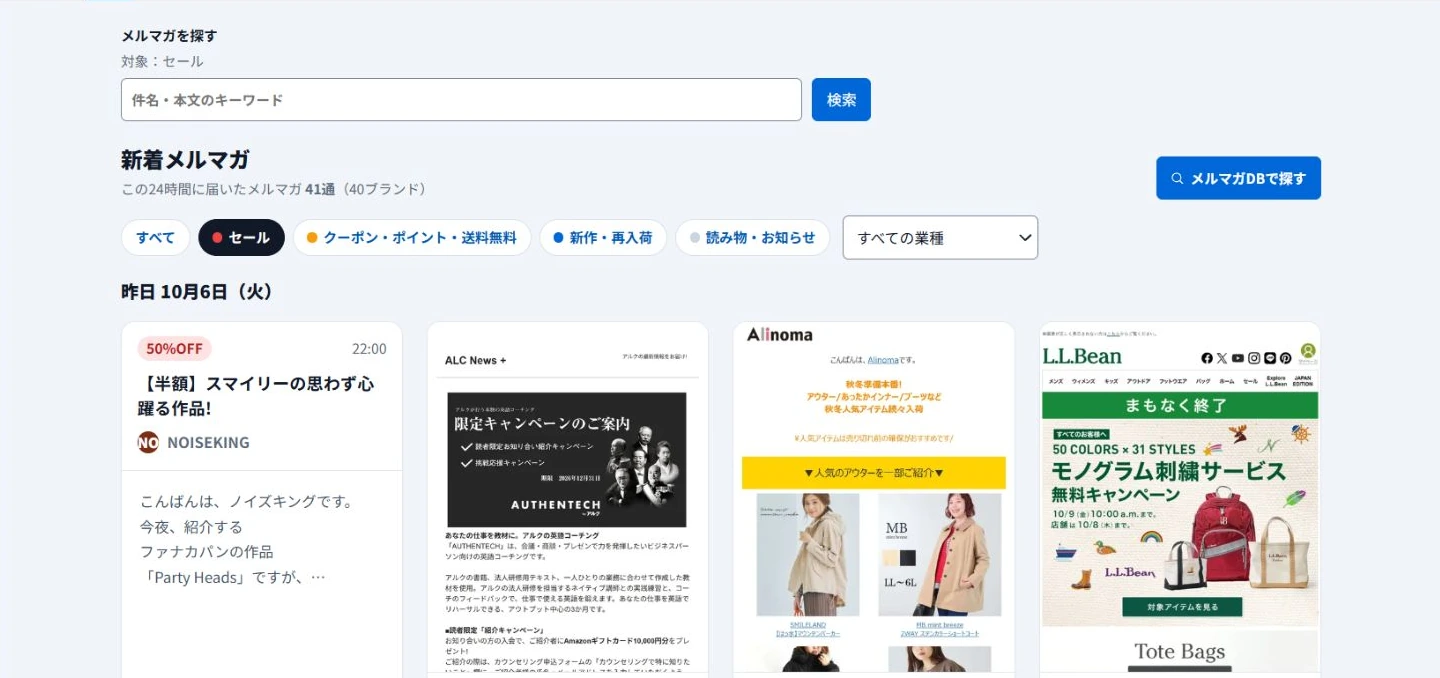Click the モノグラム刺繍サービス banner in L.L.Bean card
This screenshot has height=678, width=1440.
tap(1180, 522)
